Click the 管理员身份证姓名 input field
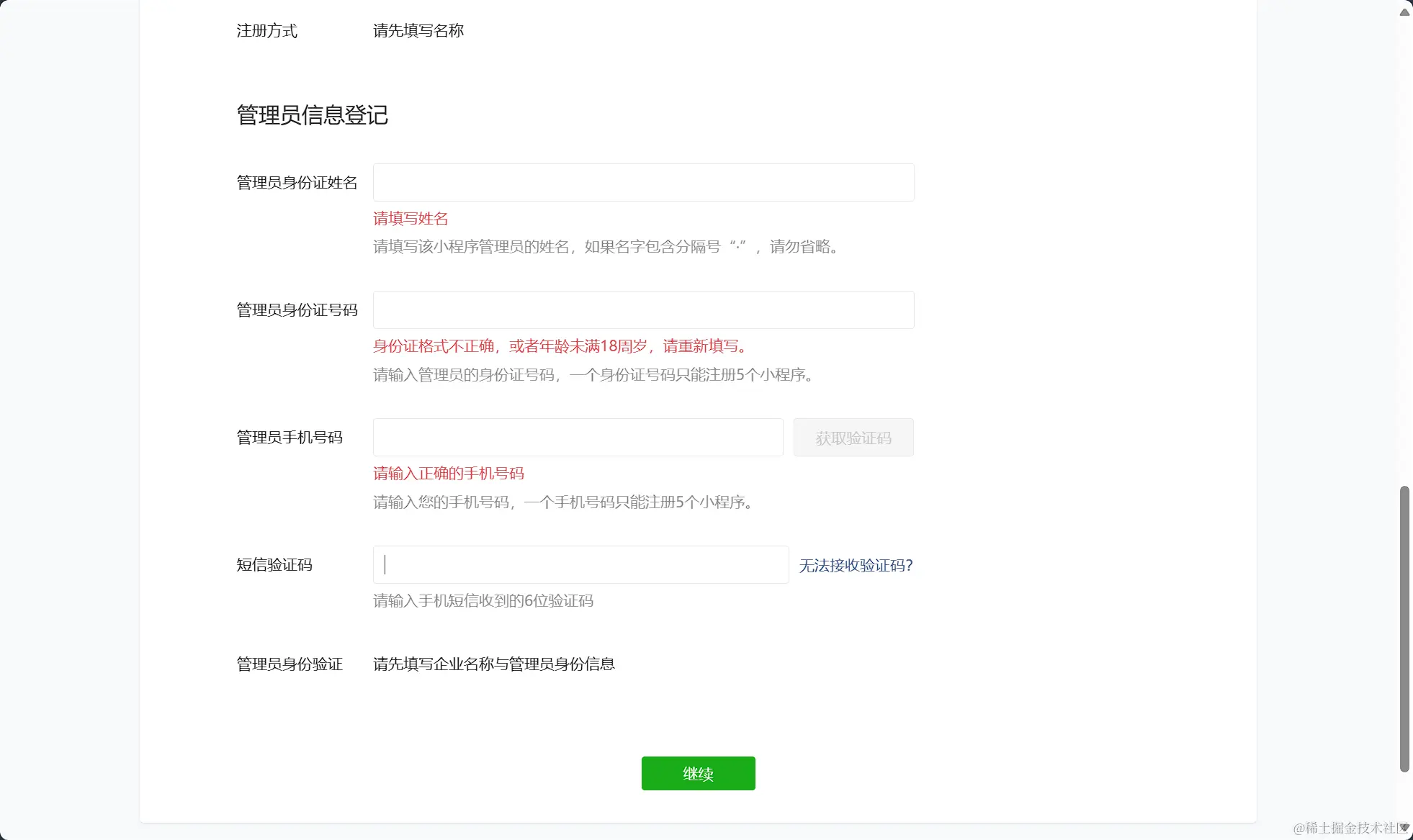Viewport: 1413px width, 840px height. 643,183
